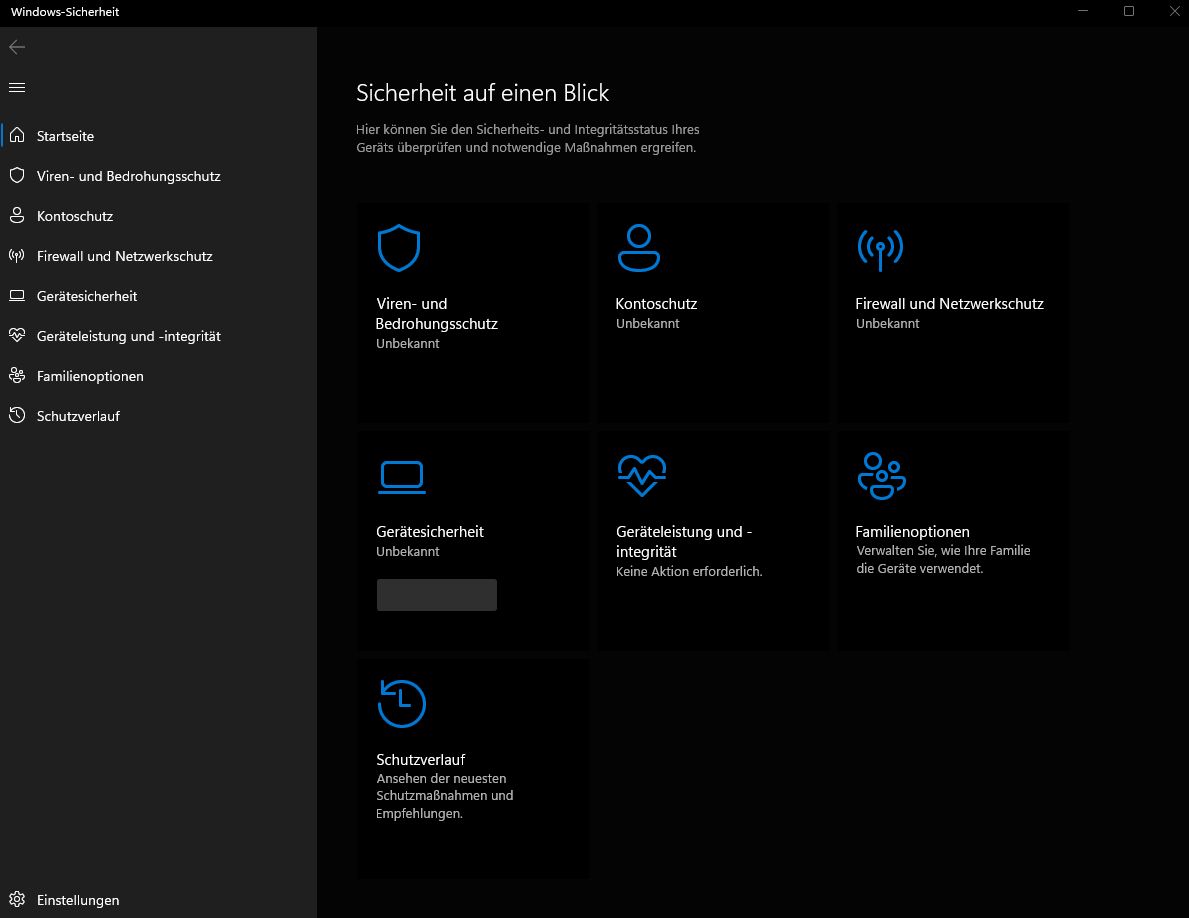The height and width of the screenshot is (918, 1189).
Task: Maximize the Windows-Sicherheit window
Action: click(1129, 11)
